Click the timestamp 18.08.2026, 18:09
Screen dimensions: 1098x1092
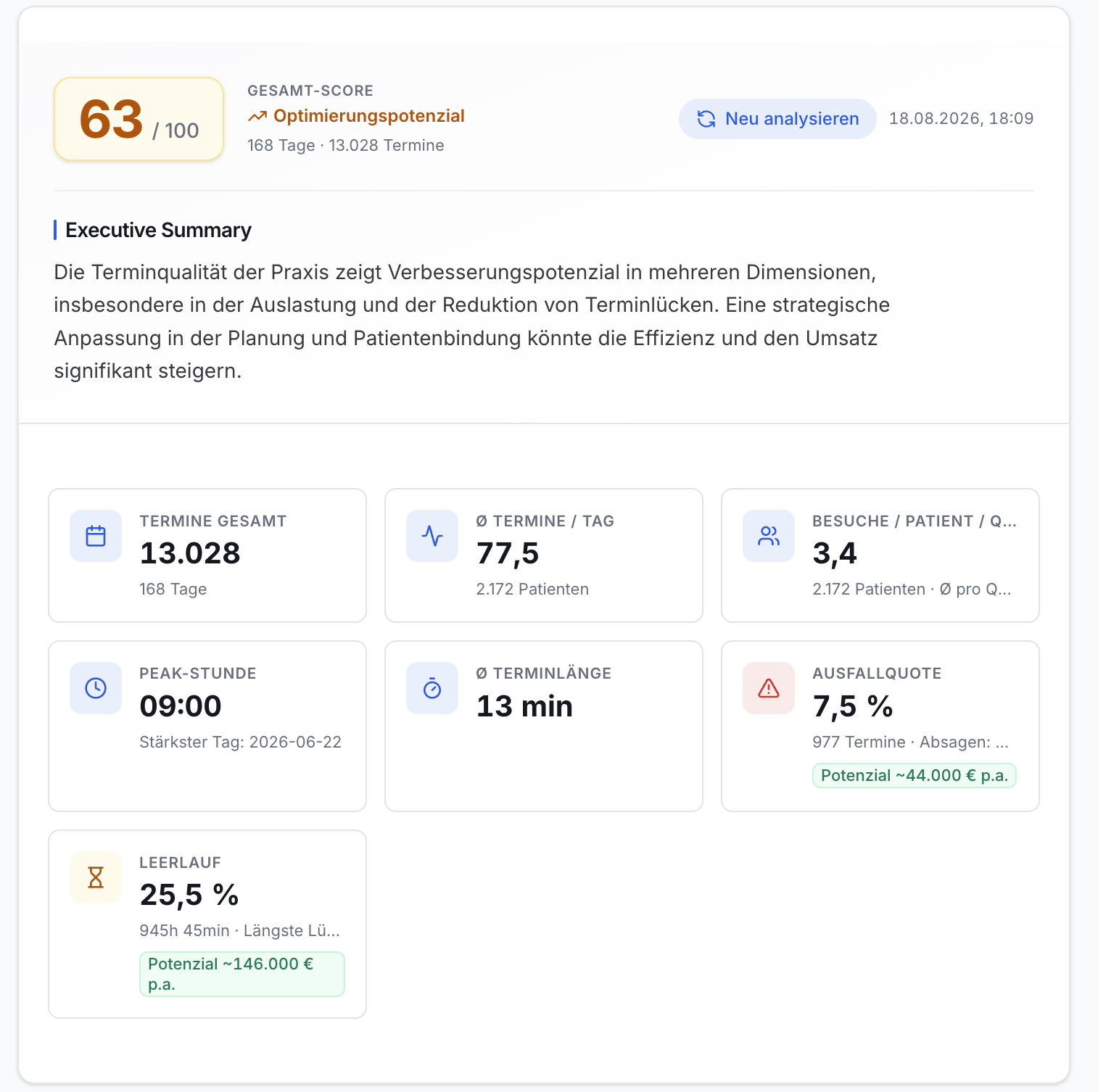point(961,118)
